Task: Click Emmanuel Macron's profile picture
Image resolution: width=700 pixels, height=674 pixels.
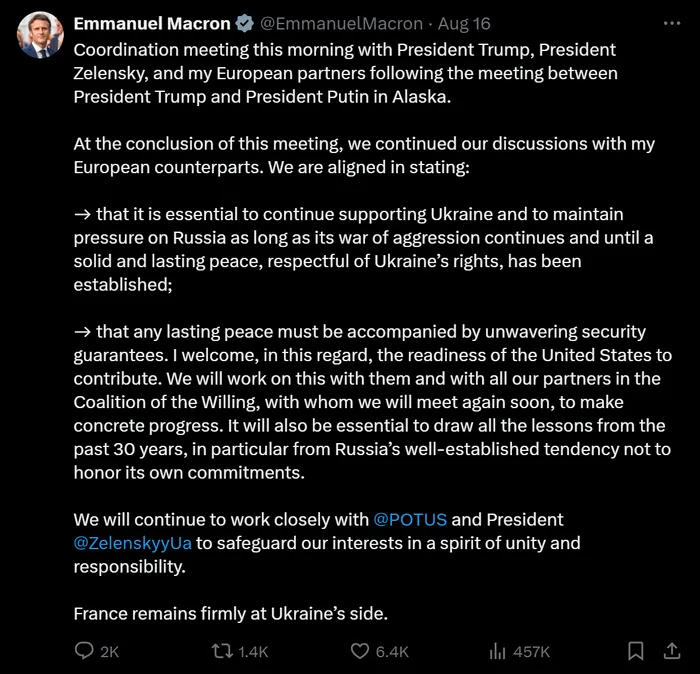Action: point(40,36)
